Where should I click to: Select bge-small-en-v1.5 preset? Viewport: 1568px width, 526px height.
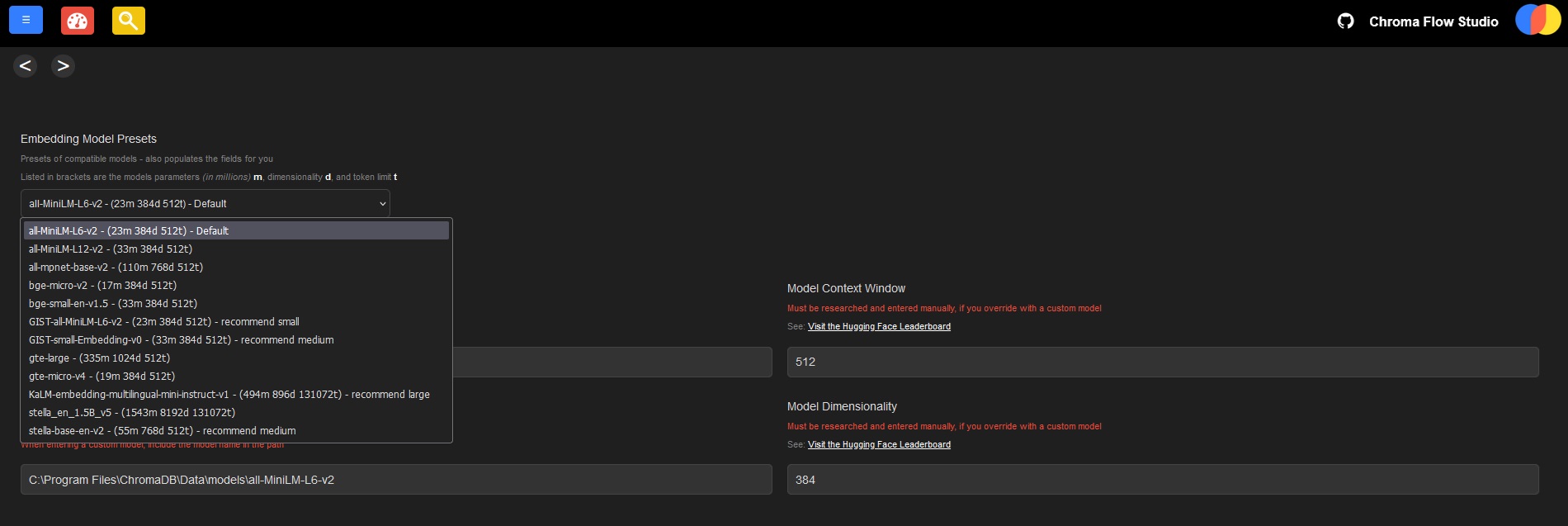[236, 303]
